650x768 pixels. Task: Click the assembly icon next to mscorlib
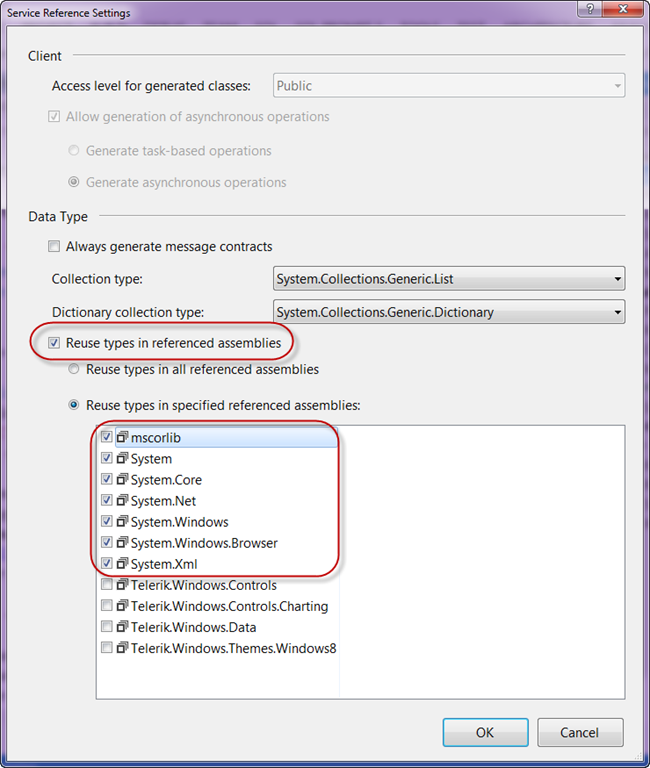click(123, 438)
